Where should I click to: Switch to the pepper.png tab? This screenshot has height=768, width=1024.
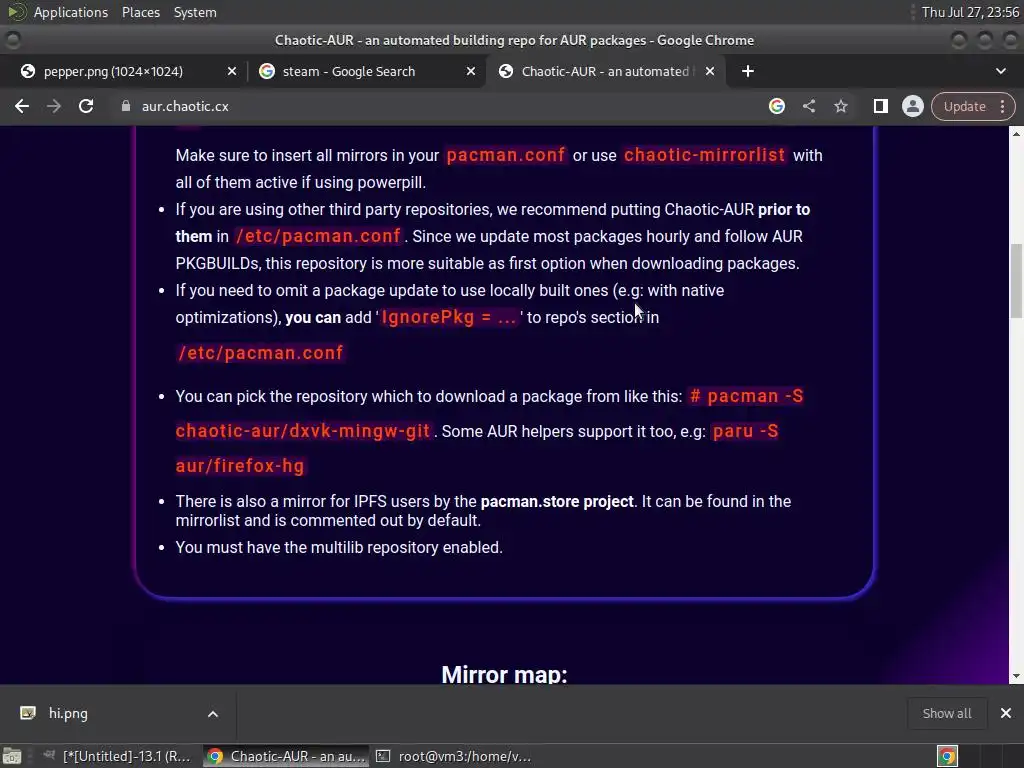pos(113,71)
